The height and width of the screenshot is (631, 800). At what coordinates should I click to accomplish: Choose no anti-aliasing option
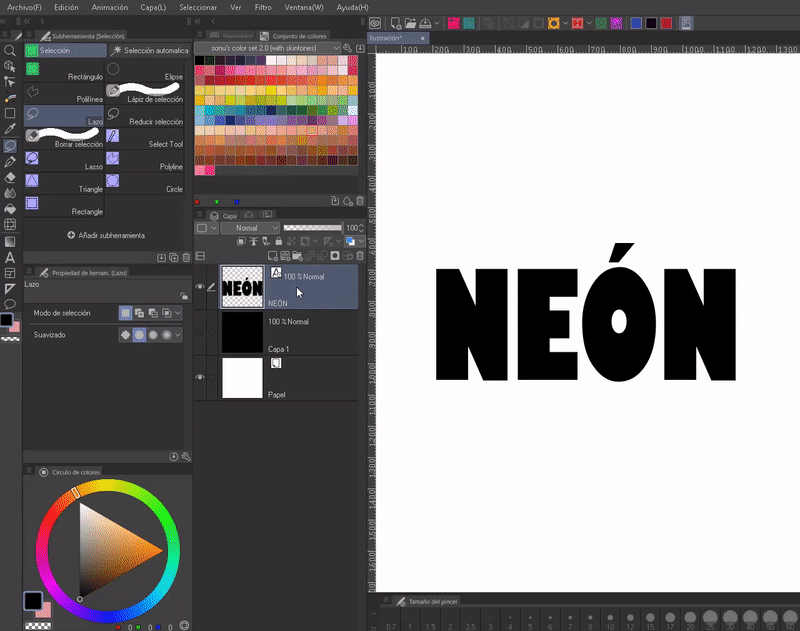[126, 335]
